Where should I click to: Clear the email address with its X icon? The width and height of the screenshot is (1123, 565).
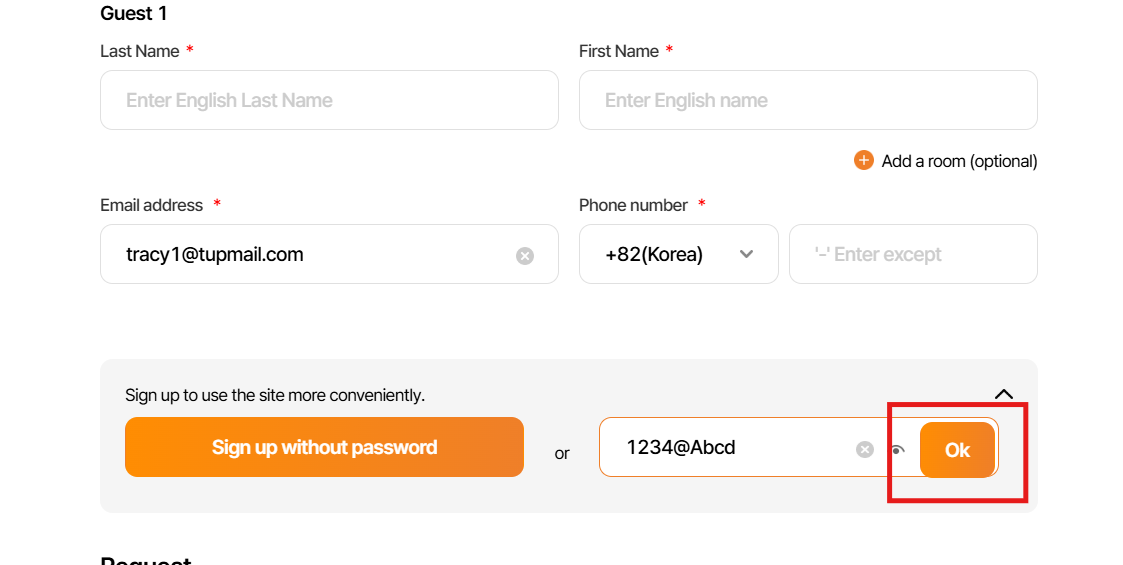(x=525, y=256)
